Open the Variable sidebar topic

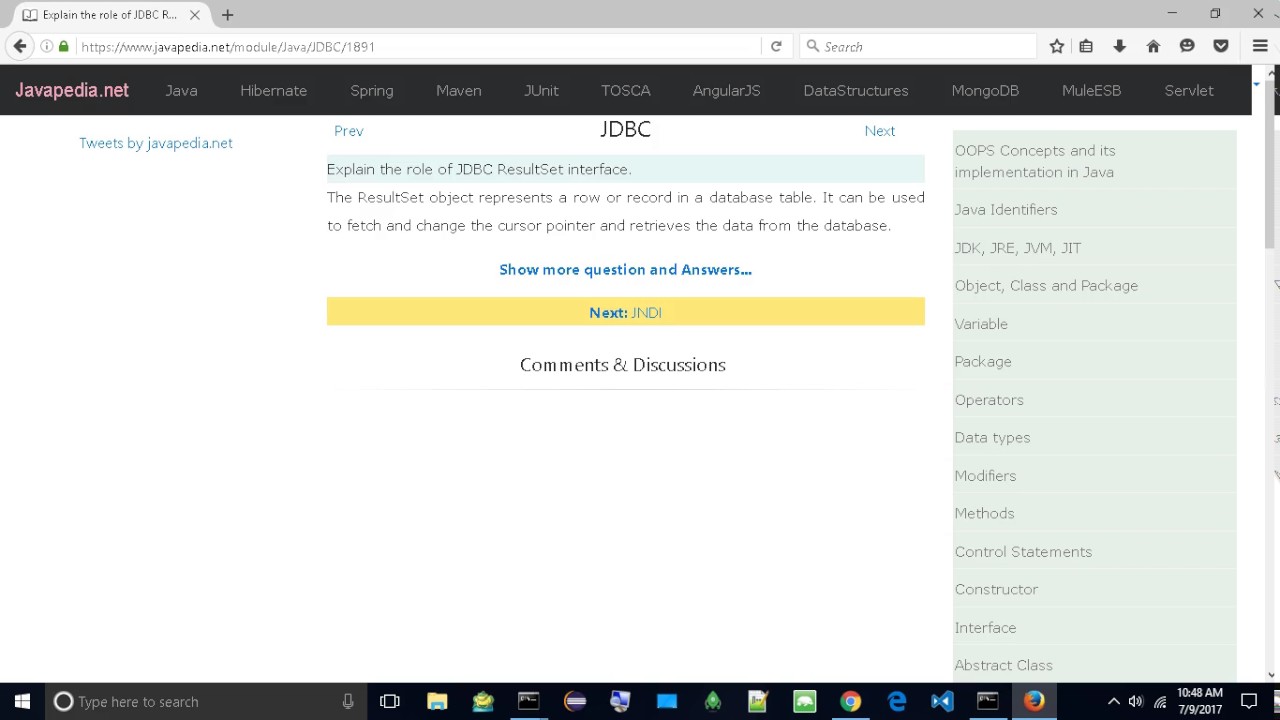[981, 324]
